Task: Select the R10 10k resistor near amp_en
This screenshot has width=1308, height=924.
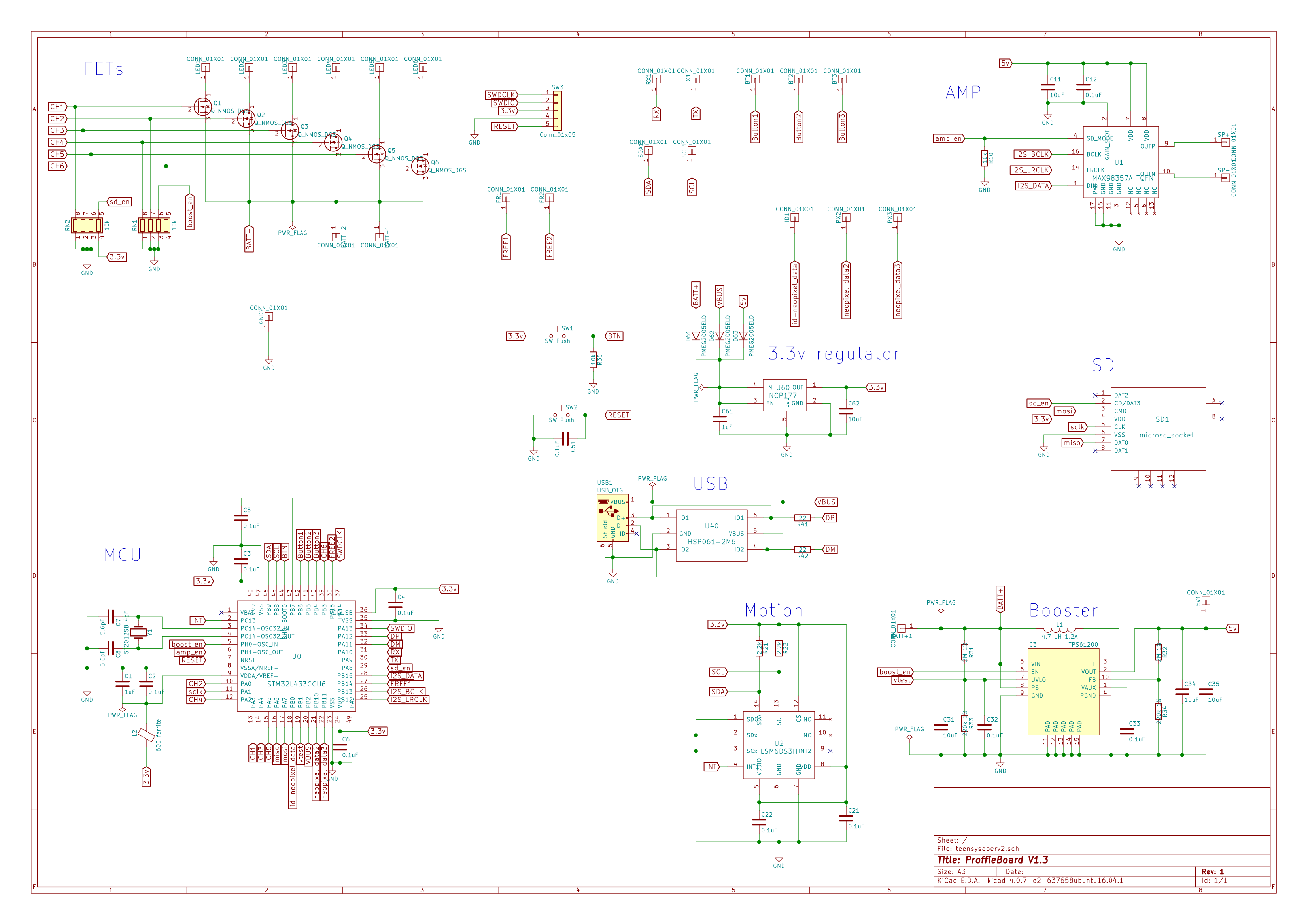Action: 985,158
